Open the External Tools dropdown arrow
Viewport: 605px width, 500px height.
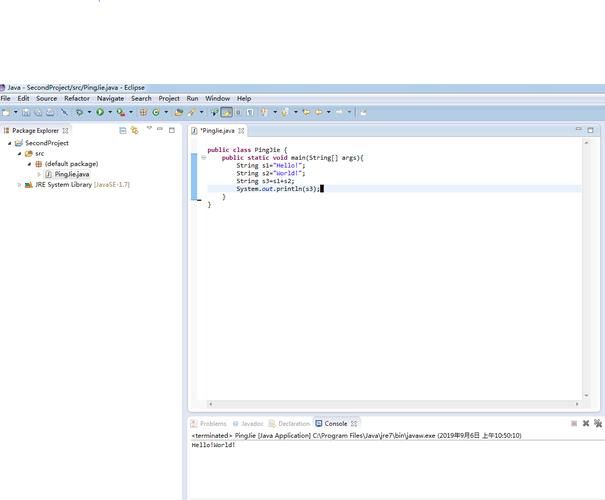point(131,112)
